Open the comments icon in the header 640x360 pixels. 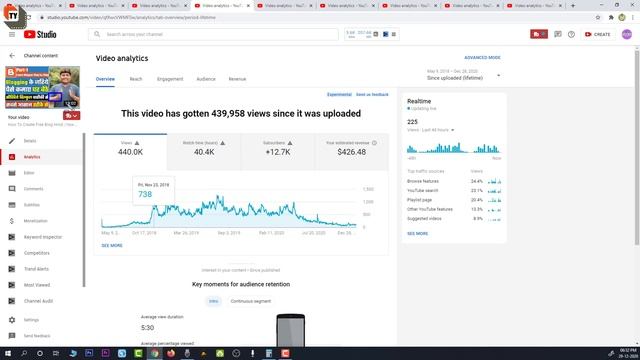pyautogui.click(x=558, y=34)
